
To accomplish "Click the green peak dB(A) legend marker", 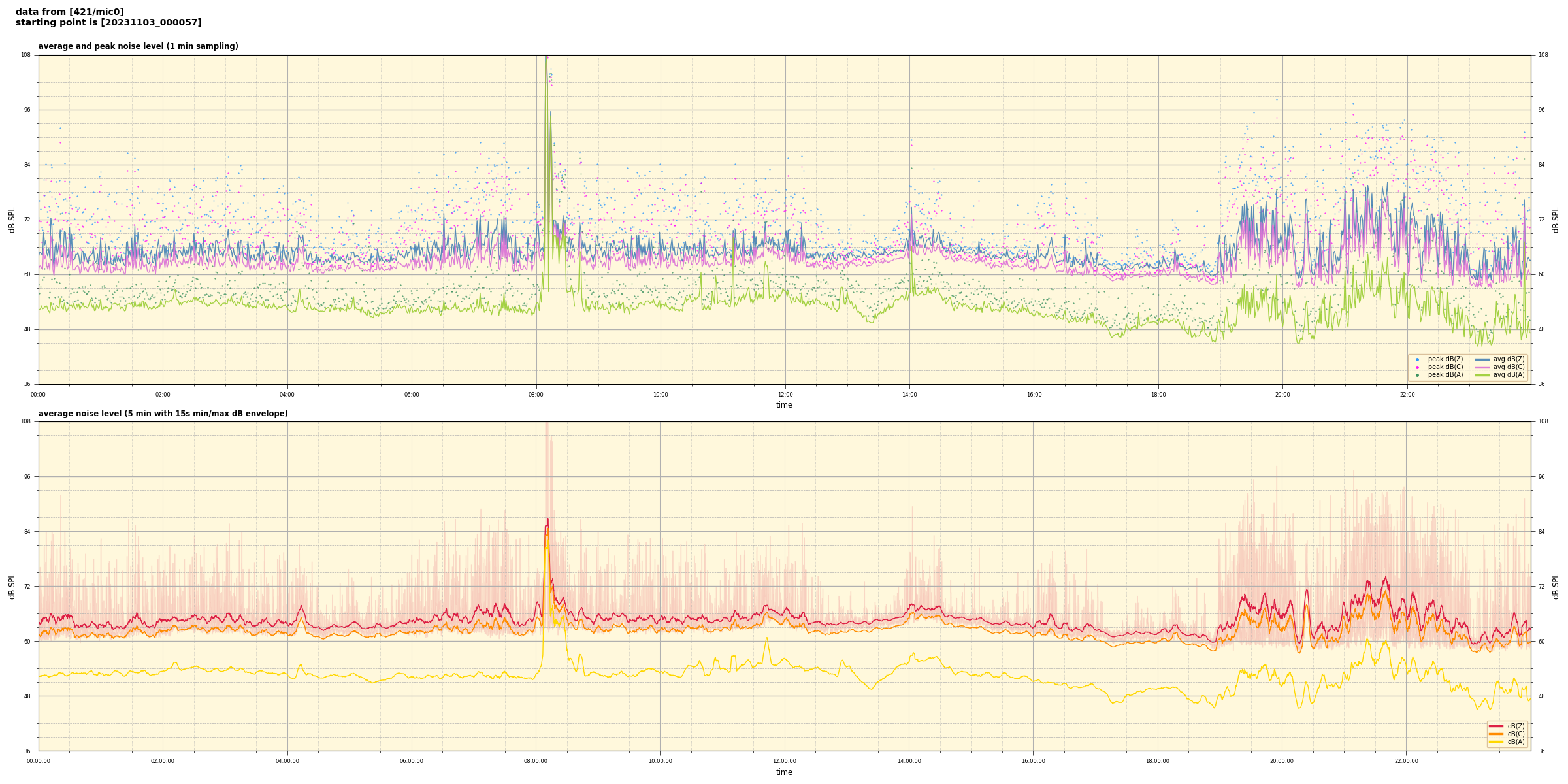I will 1417,375.
